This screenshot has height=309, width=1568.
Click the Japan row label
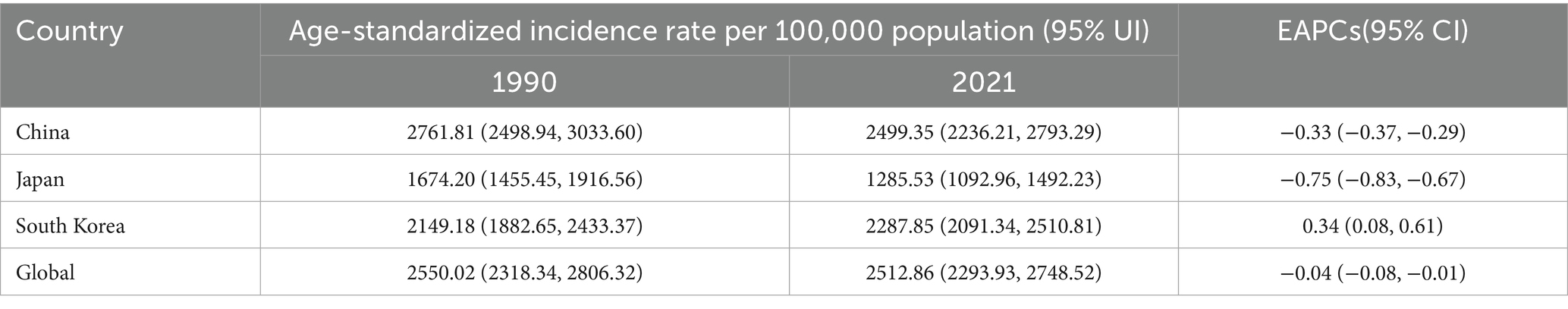pos(40,179)
